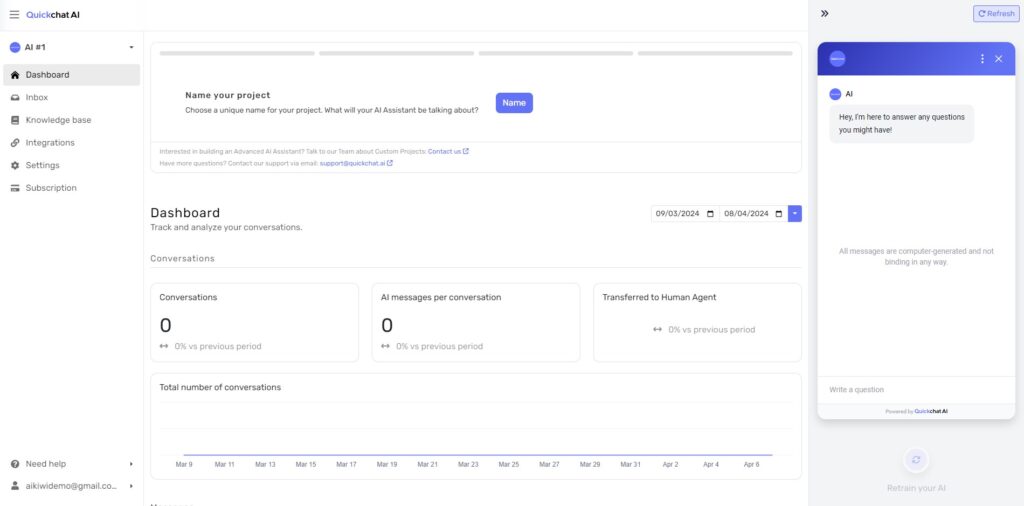1024x506 pixels.
Task: Open the start date calendar picker icon
Action: 710,213
